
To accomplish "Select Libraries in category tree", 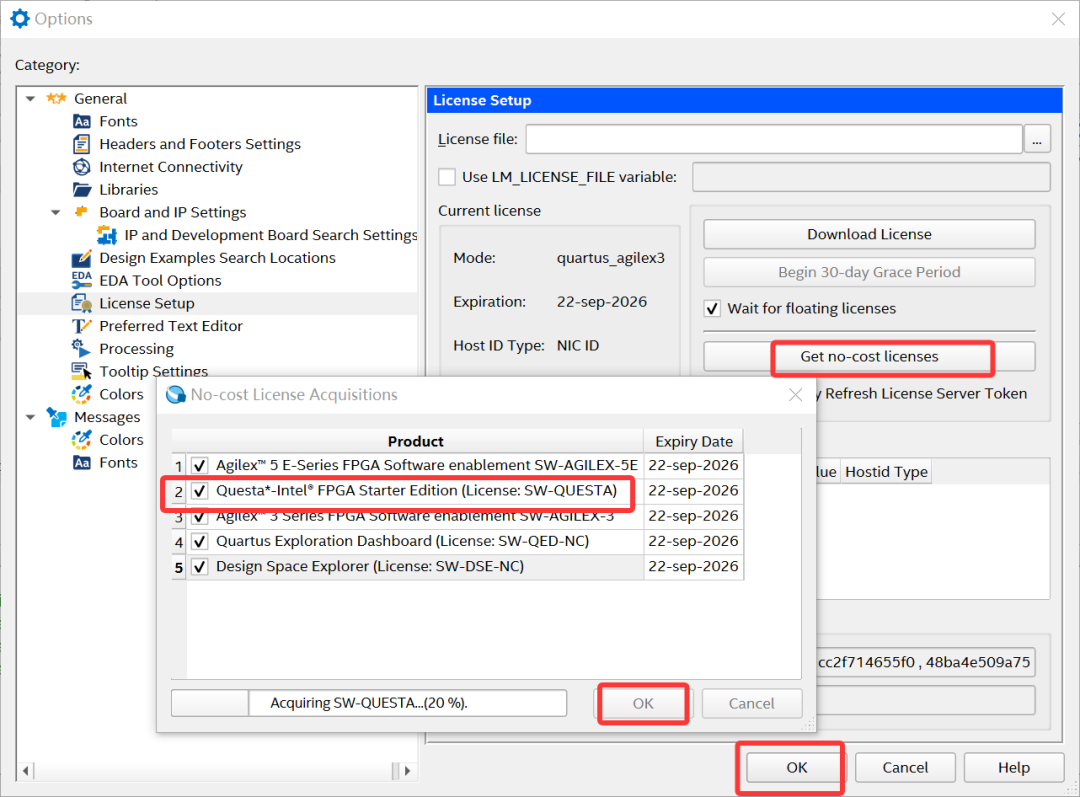I will [129, 189].
